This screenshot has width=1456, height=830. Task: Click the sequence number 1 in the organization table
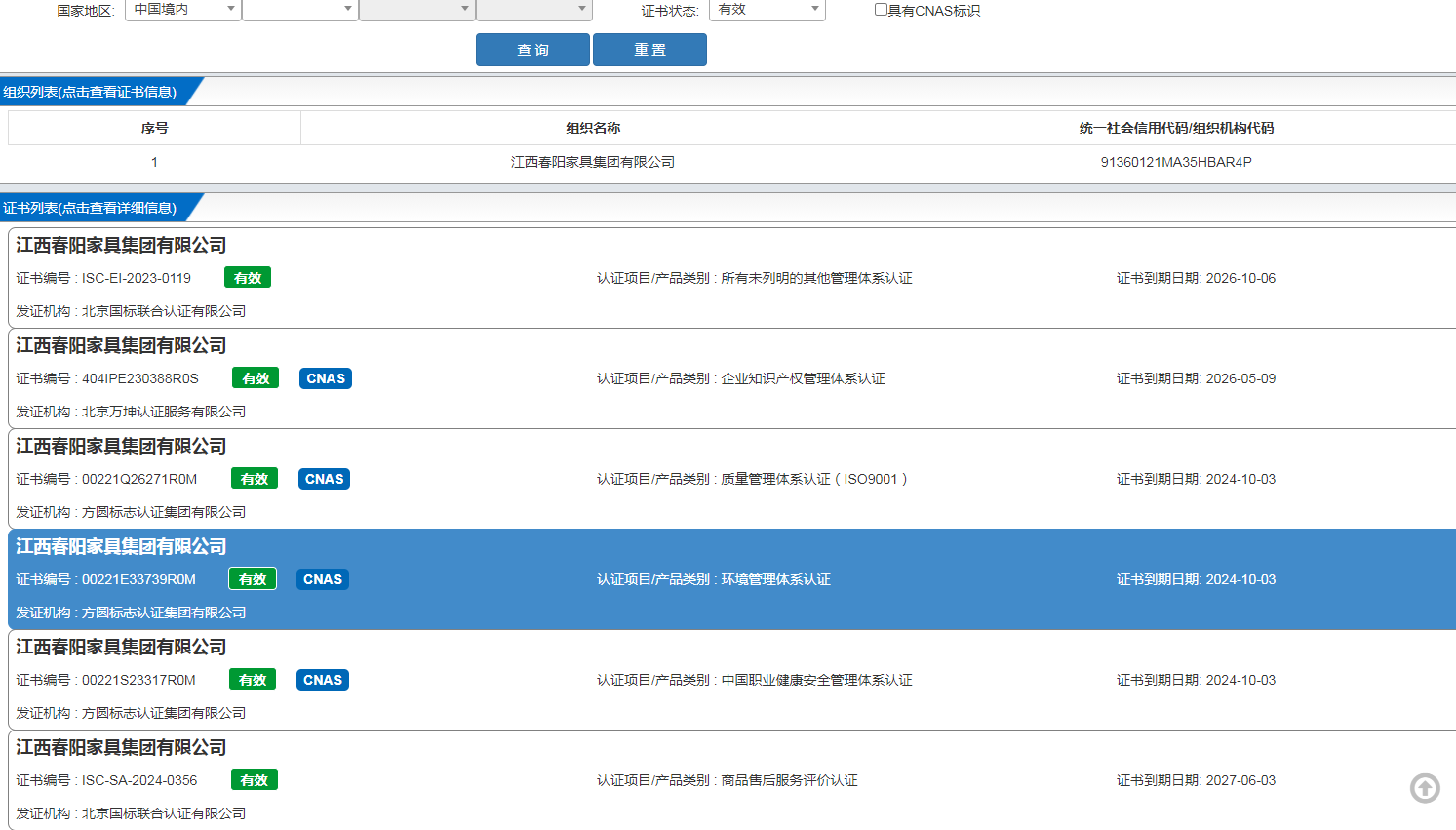coord(154,162)
